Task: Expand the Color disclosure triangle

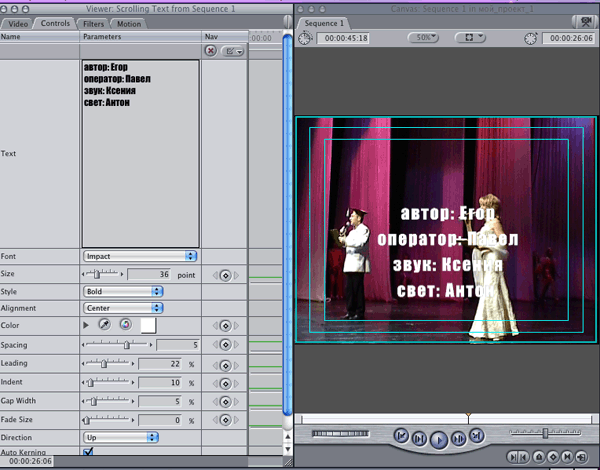Action: [x=86, y=325]
